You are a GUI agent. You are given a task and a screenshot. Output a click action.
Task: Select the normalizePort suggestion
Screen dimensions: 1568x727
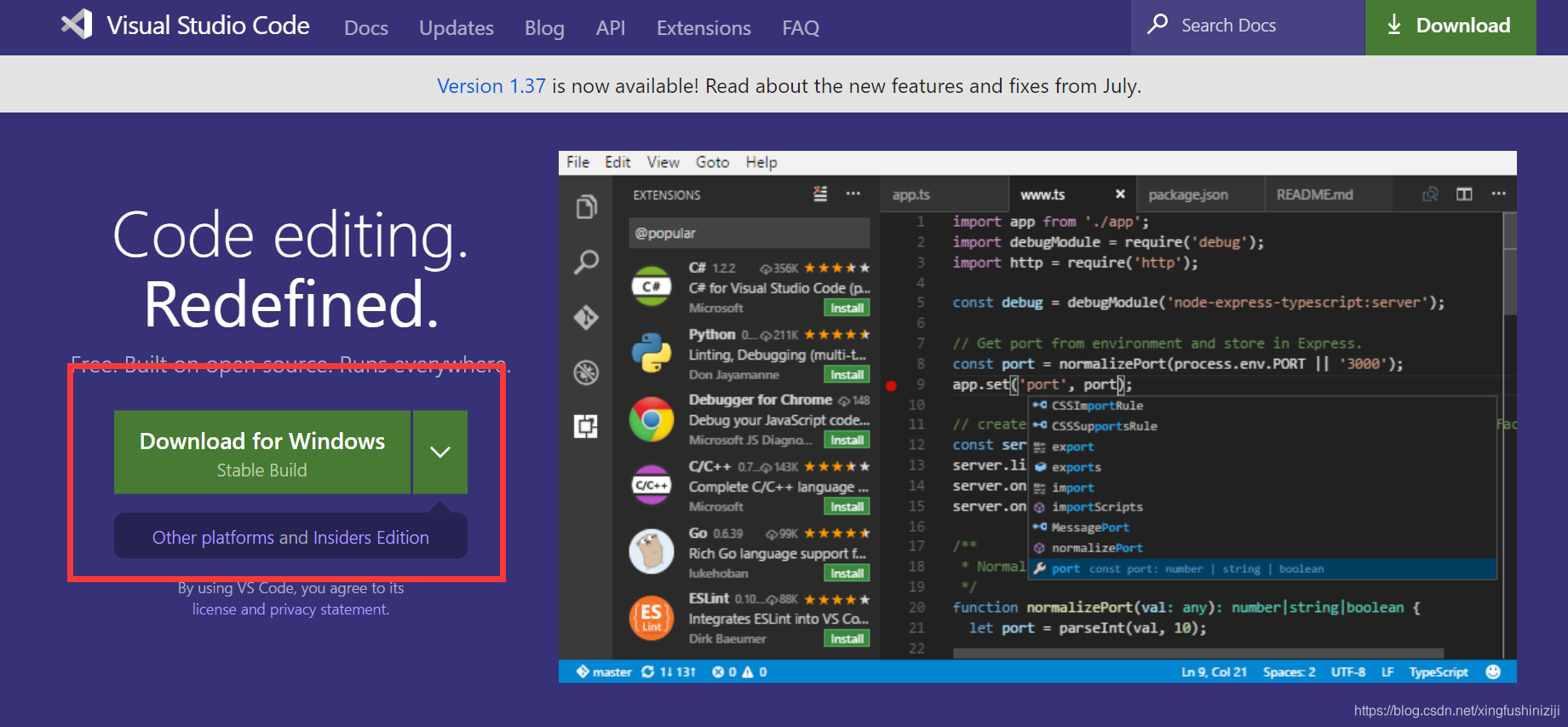tap(1262, 548)
